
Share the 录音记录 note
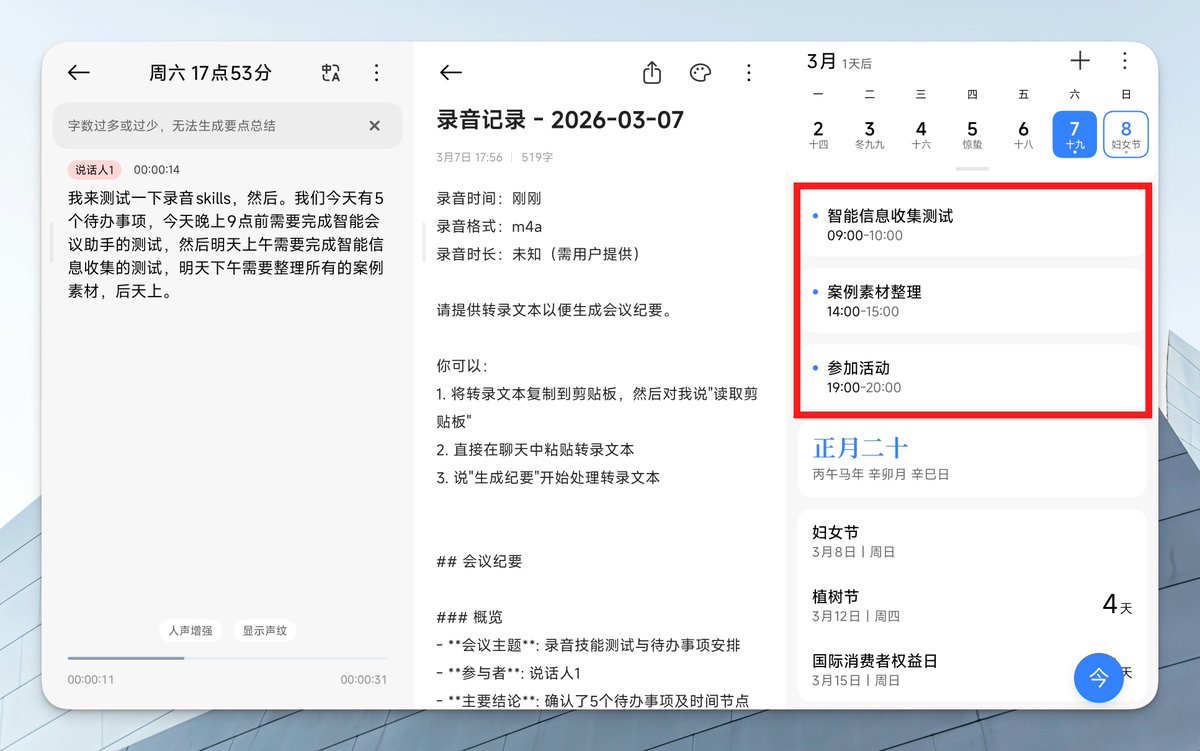(652, 73)
